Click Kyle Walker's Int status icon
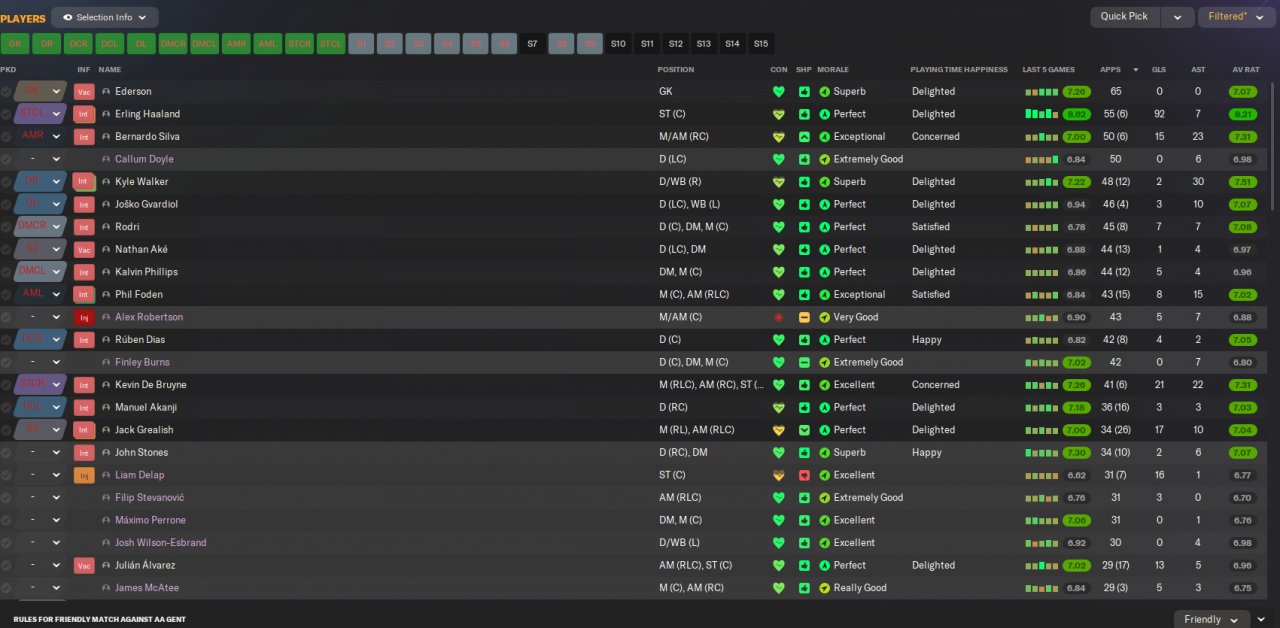 [x=84, y=182]
